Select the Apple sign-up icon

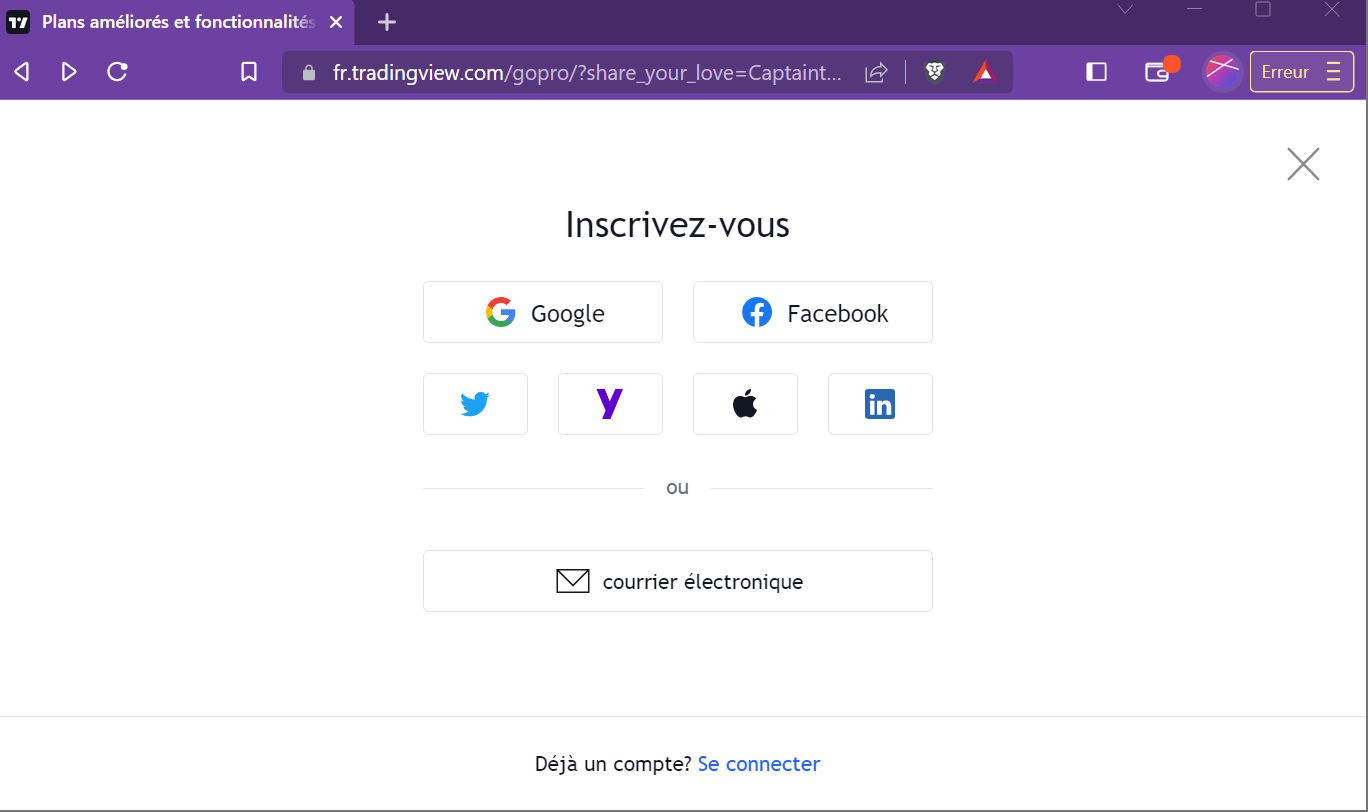tap(745, 404)
